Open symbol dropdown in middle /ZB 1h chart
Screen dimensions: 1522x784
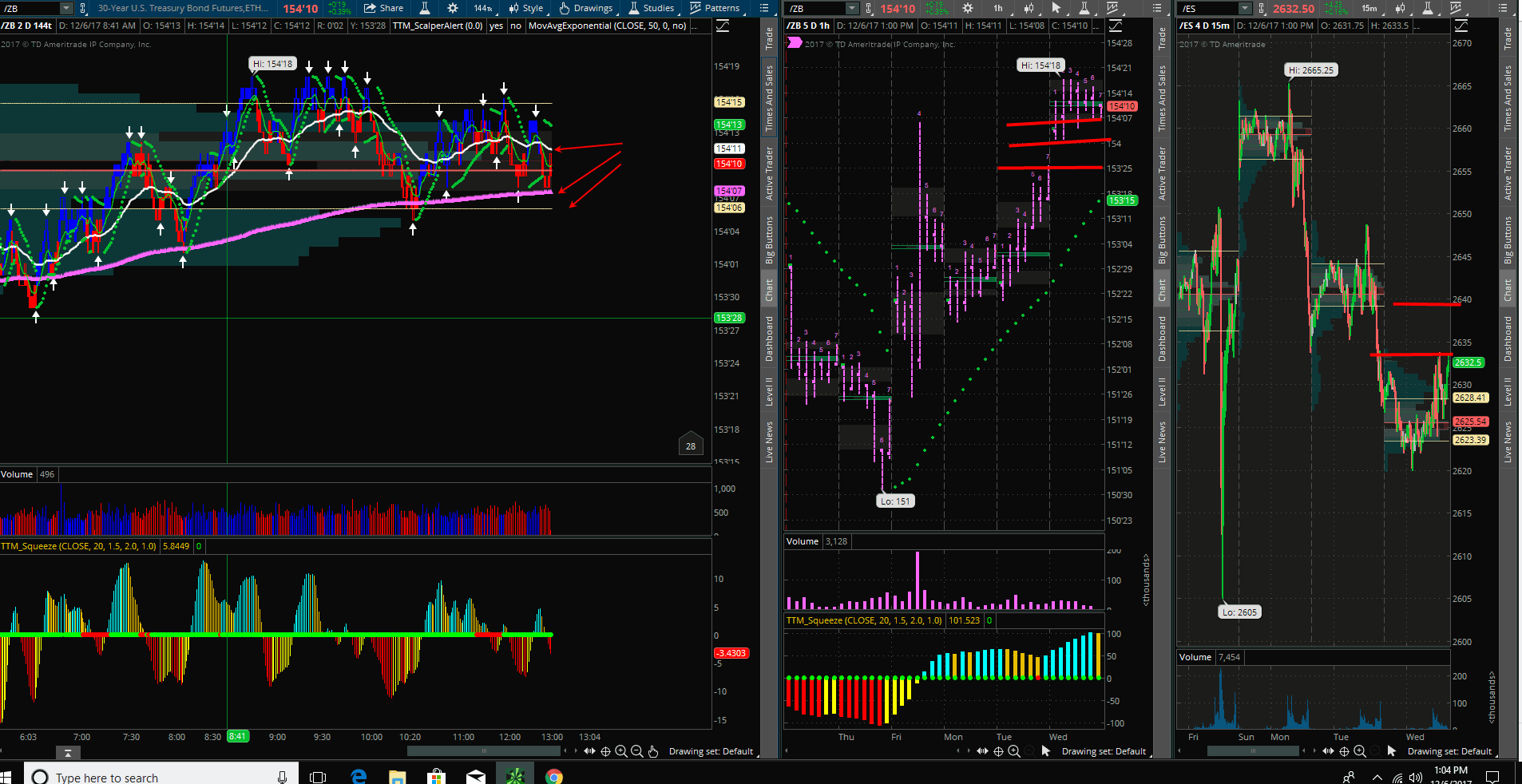852,8
